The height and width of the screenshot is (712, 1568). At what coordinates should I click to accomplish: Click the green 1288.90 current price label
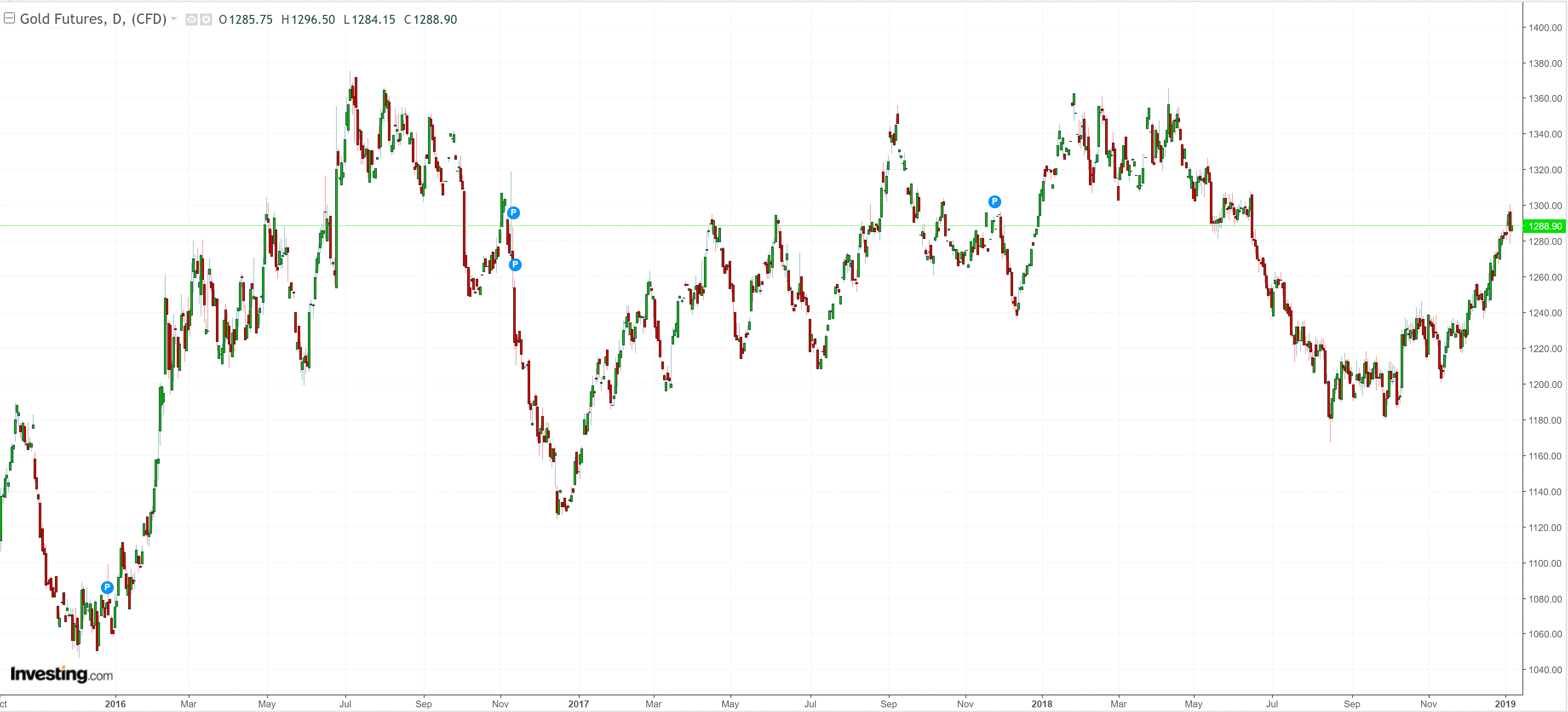pyautogui.click(x=1544, y=227)
